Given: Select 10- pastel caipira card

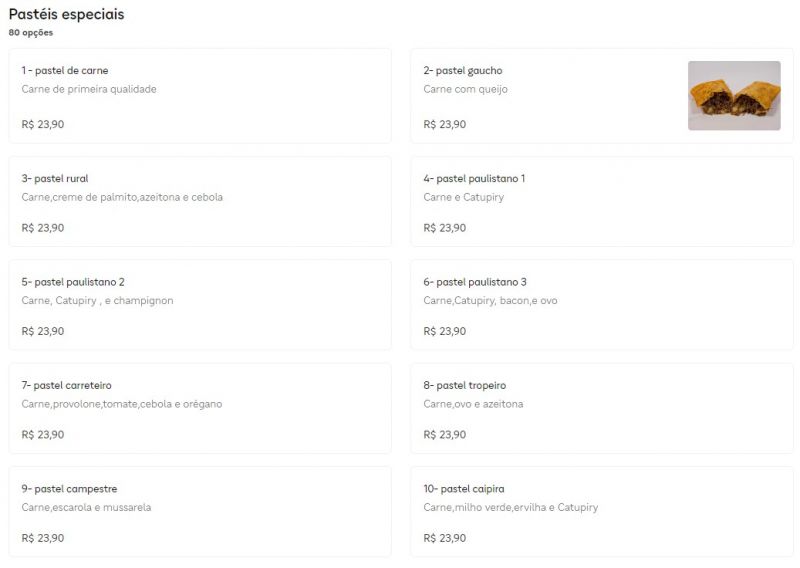Looking at the screenshot, I should point(602,512).
